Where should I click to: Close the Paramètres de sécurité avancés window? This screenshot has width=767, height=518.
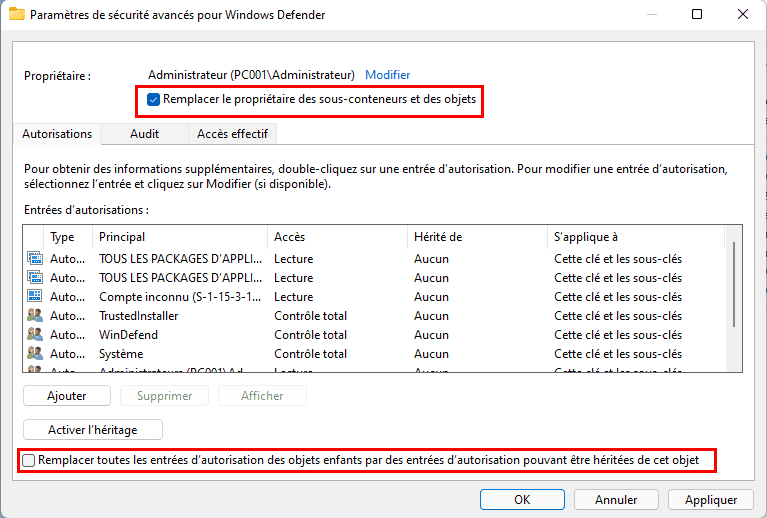coord(743,14)
